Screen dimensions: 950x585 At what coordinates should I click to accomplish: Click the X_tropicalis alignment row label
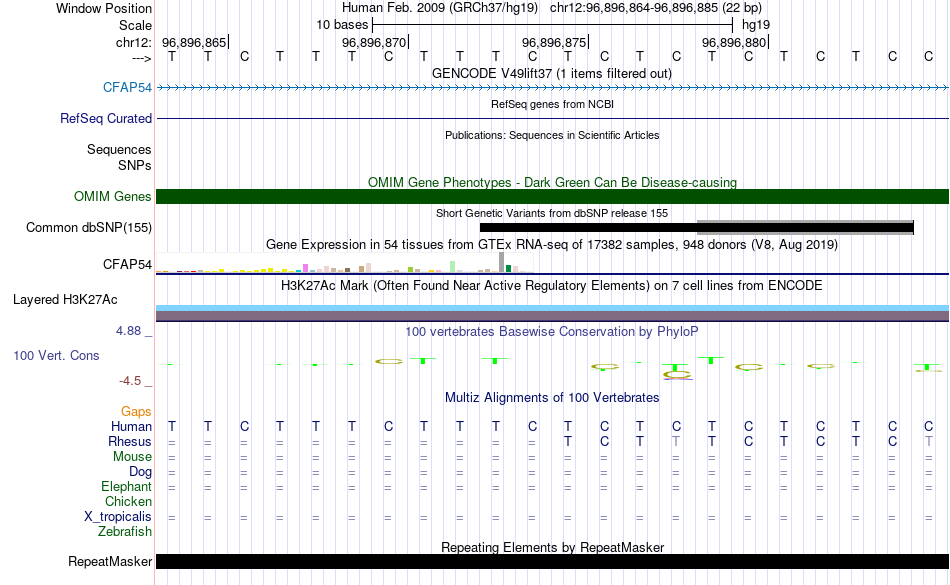(118, 517)
